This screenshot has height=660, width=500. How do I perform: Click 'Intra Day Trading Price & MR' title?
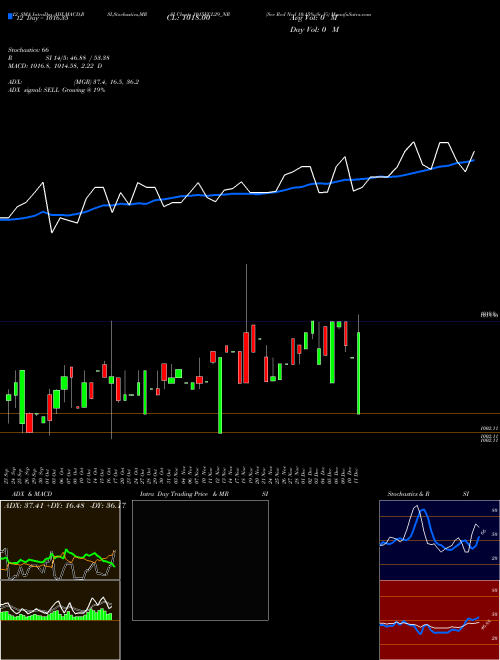click(x=184, y=494)
